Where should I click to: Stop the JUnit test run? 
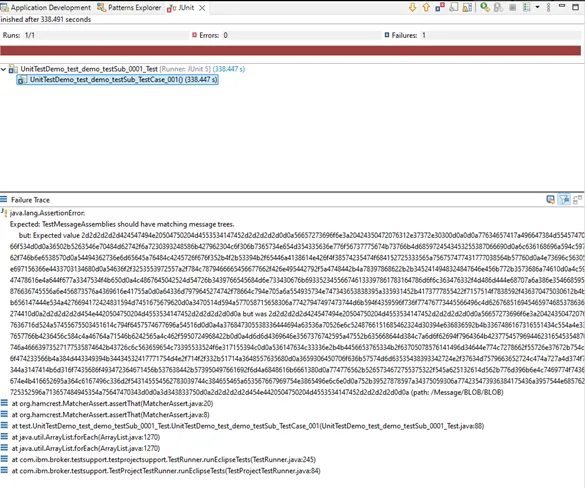(x=513, y=7)
